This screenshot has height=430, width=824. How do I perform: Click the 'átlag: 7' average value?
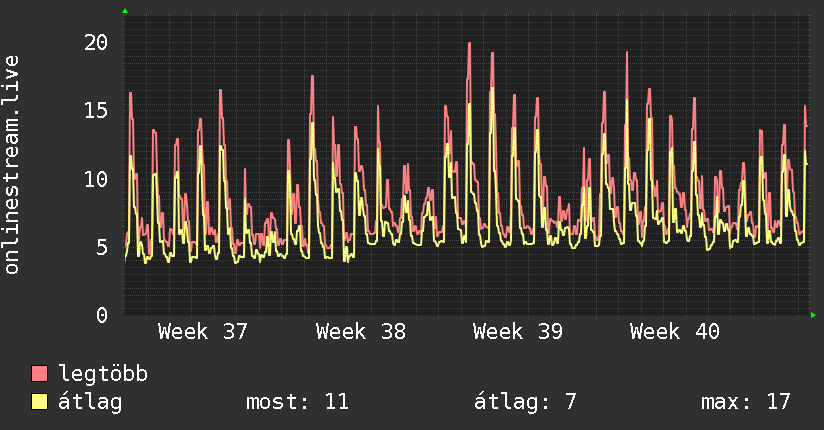point(525,402)
